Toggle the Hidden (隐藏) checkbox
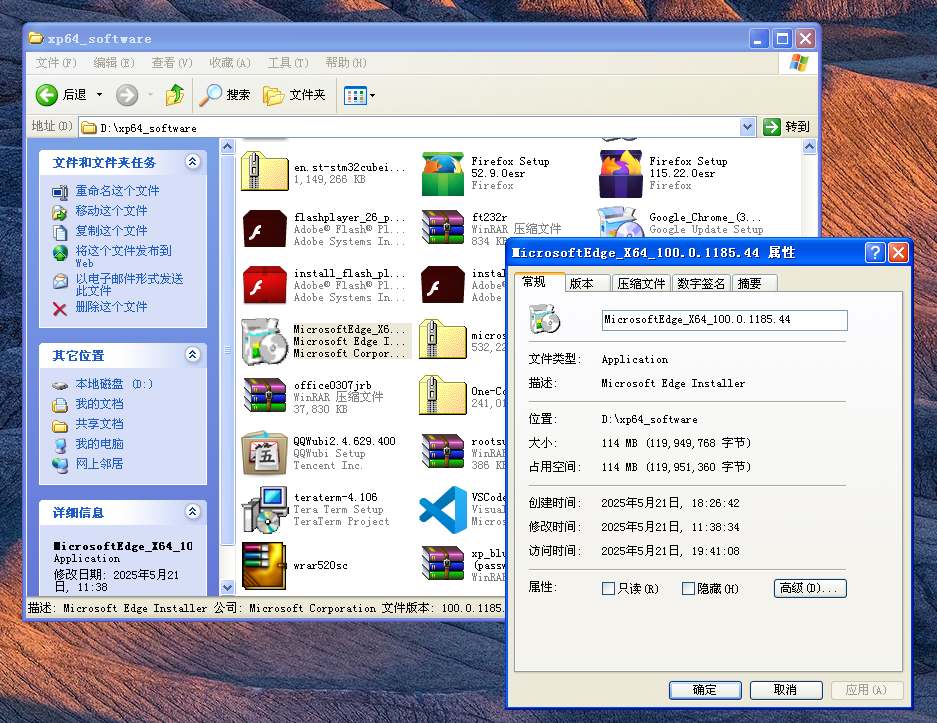 (x=688, y=589)
